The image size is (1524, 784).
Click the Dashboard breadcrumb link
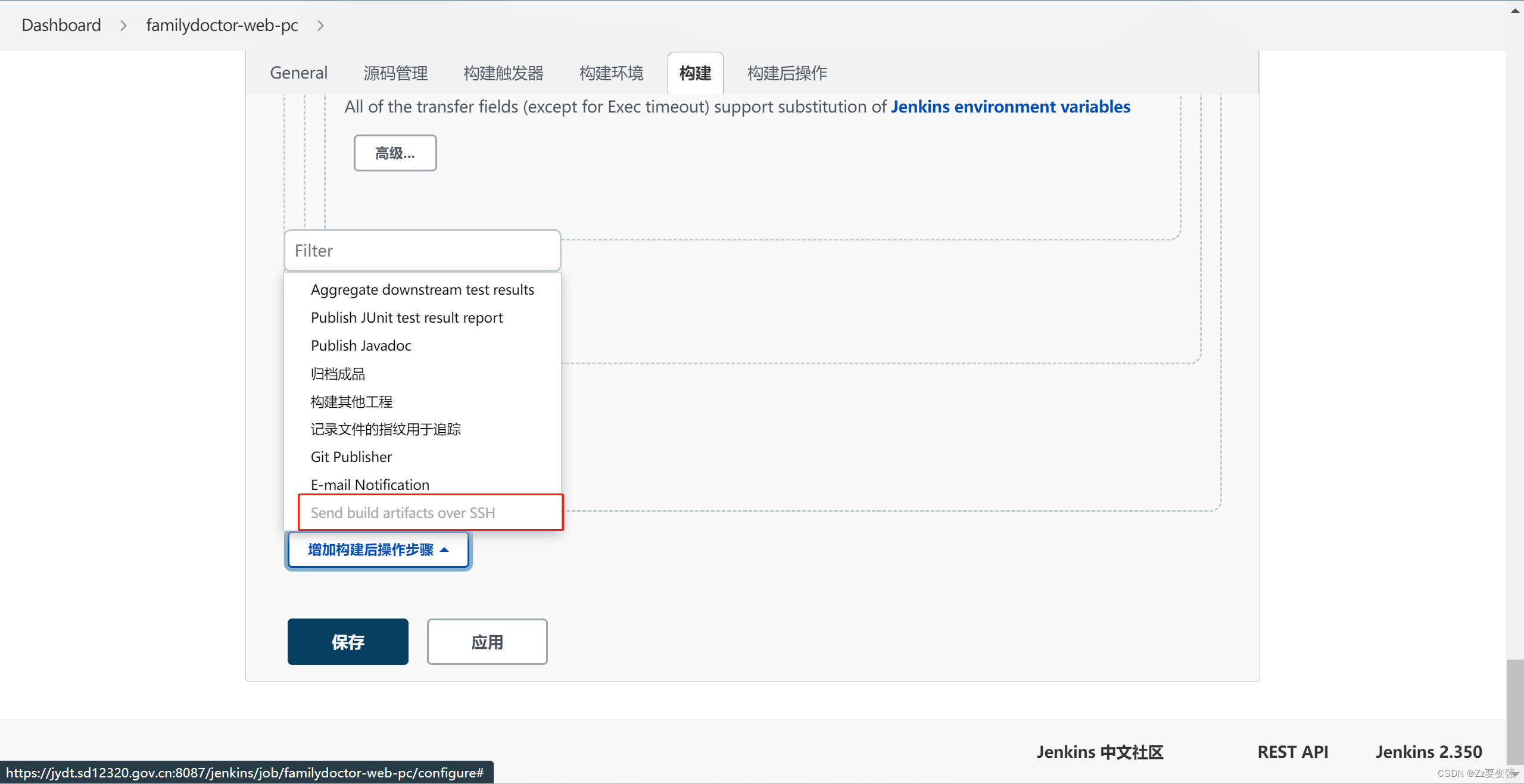coord(61,25)
